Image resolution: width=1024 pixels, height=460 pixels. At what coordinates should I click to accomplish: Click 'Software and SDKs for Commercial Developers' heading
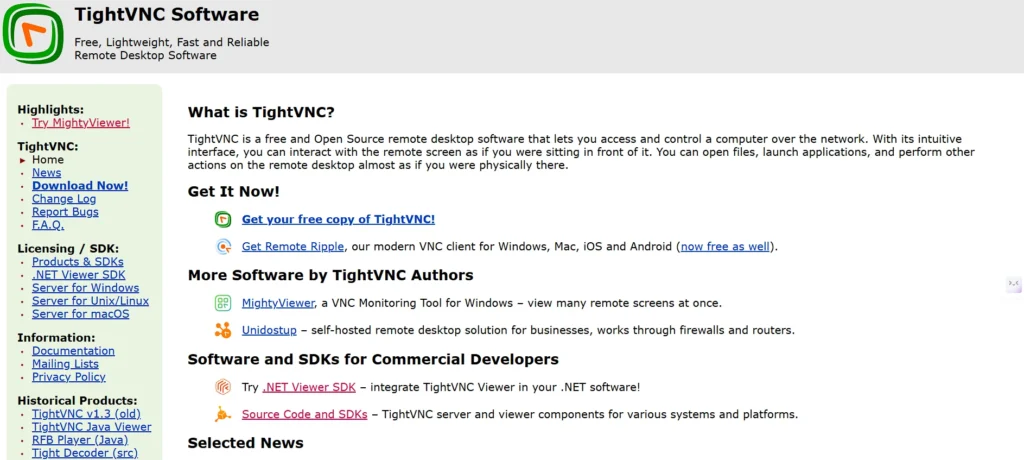click(x=374, y=359)
